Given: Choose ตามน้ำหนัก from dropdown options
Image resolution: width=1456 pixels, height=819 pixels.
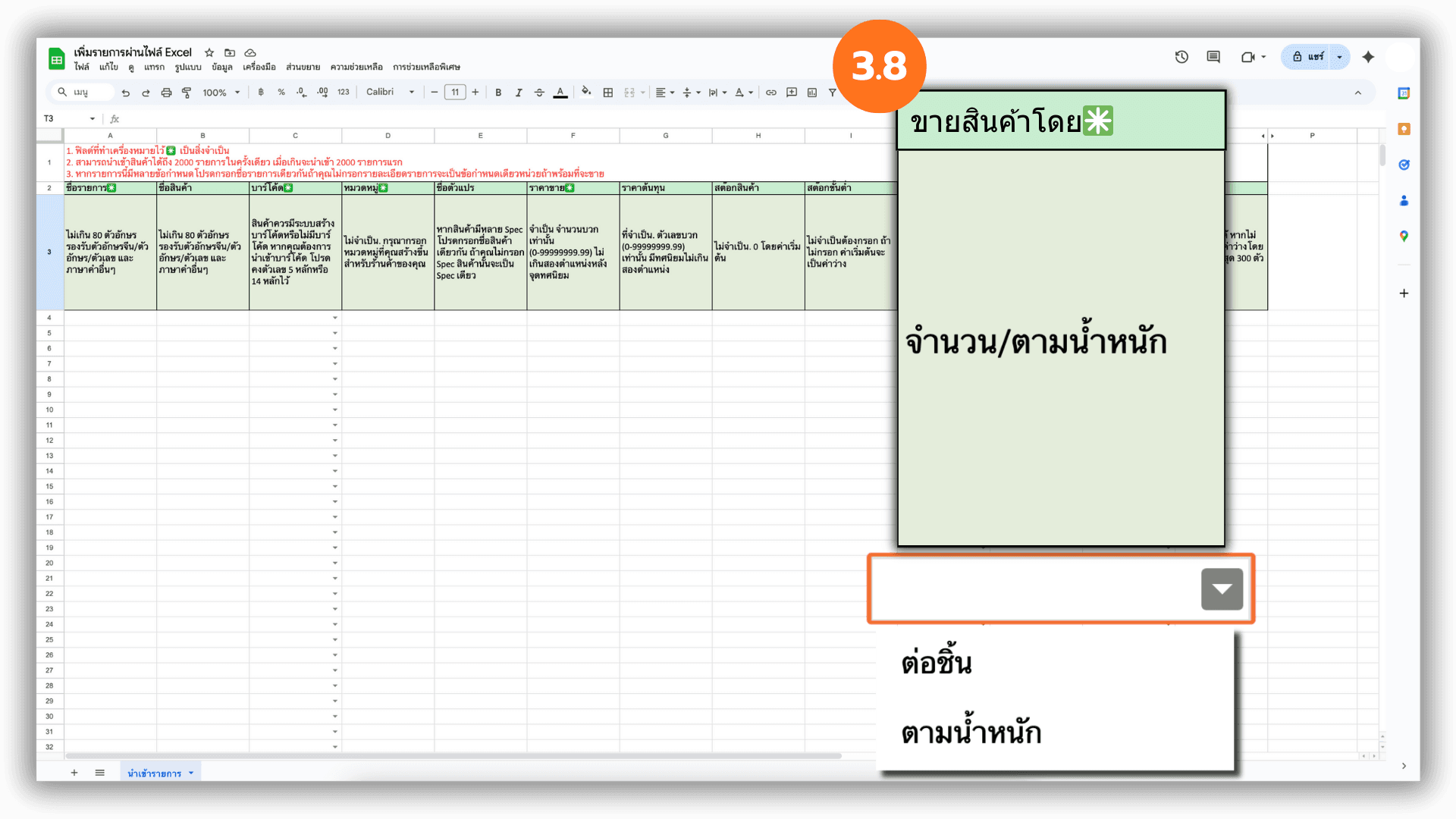Looking at the screenshot, I should point(971,733).
